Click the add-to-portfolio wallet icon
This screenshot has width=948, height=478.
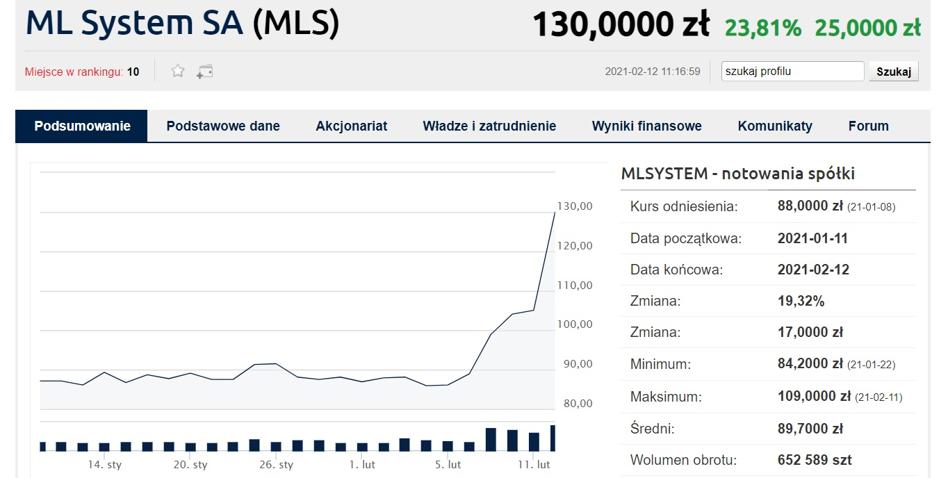[204, 72]
